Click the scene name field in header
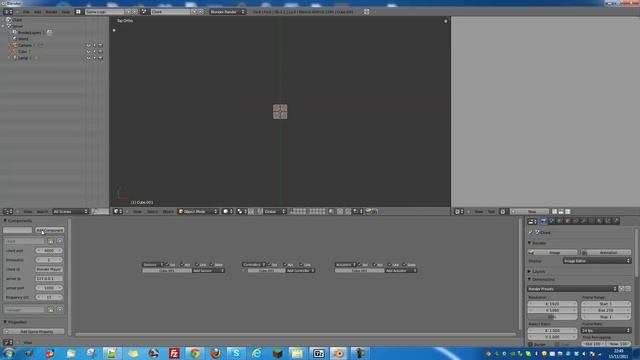 pos(171,12)
